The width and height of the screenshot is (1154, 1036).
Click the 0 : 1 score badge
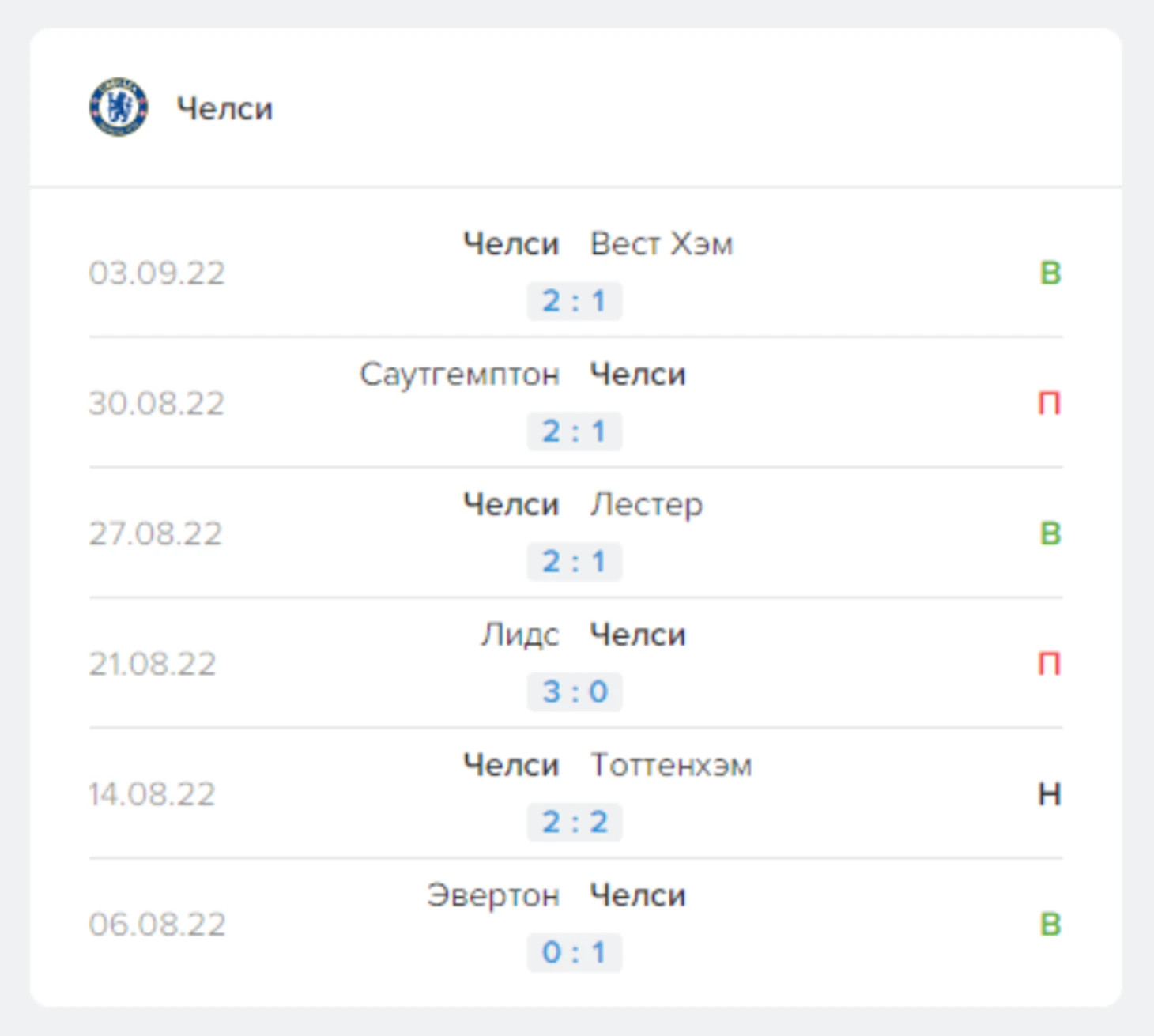click(x=575, y=953)
